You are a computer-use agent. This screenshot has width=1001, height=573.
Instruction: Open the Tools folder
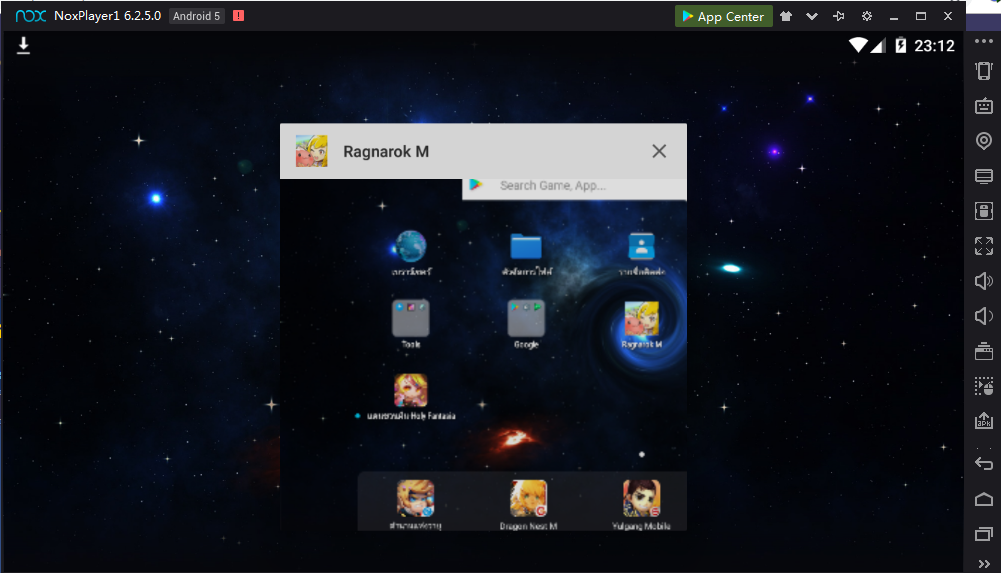point(410,318)
